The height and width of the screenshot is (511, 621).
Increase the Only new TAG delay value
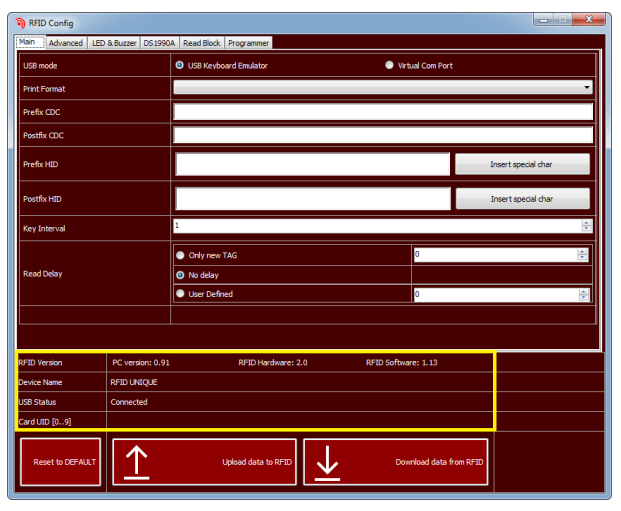(583, 251)
